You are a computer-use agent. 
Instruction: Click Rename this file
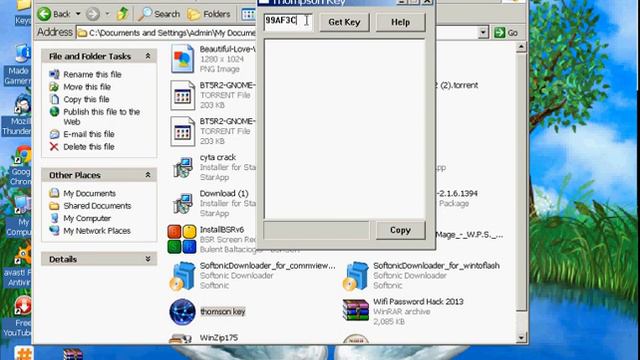(92, 74)
